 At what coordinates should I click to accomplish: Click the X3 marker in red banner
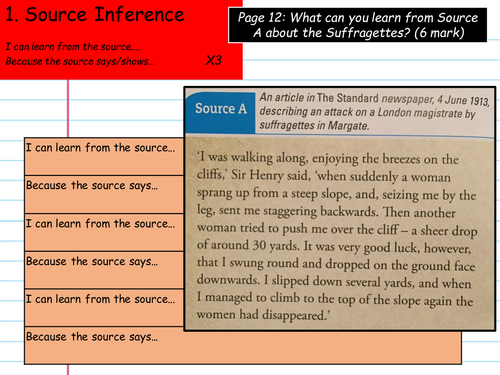[214, 60]
